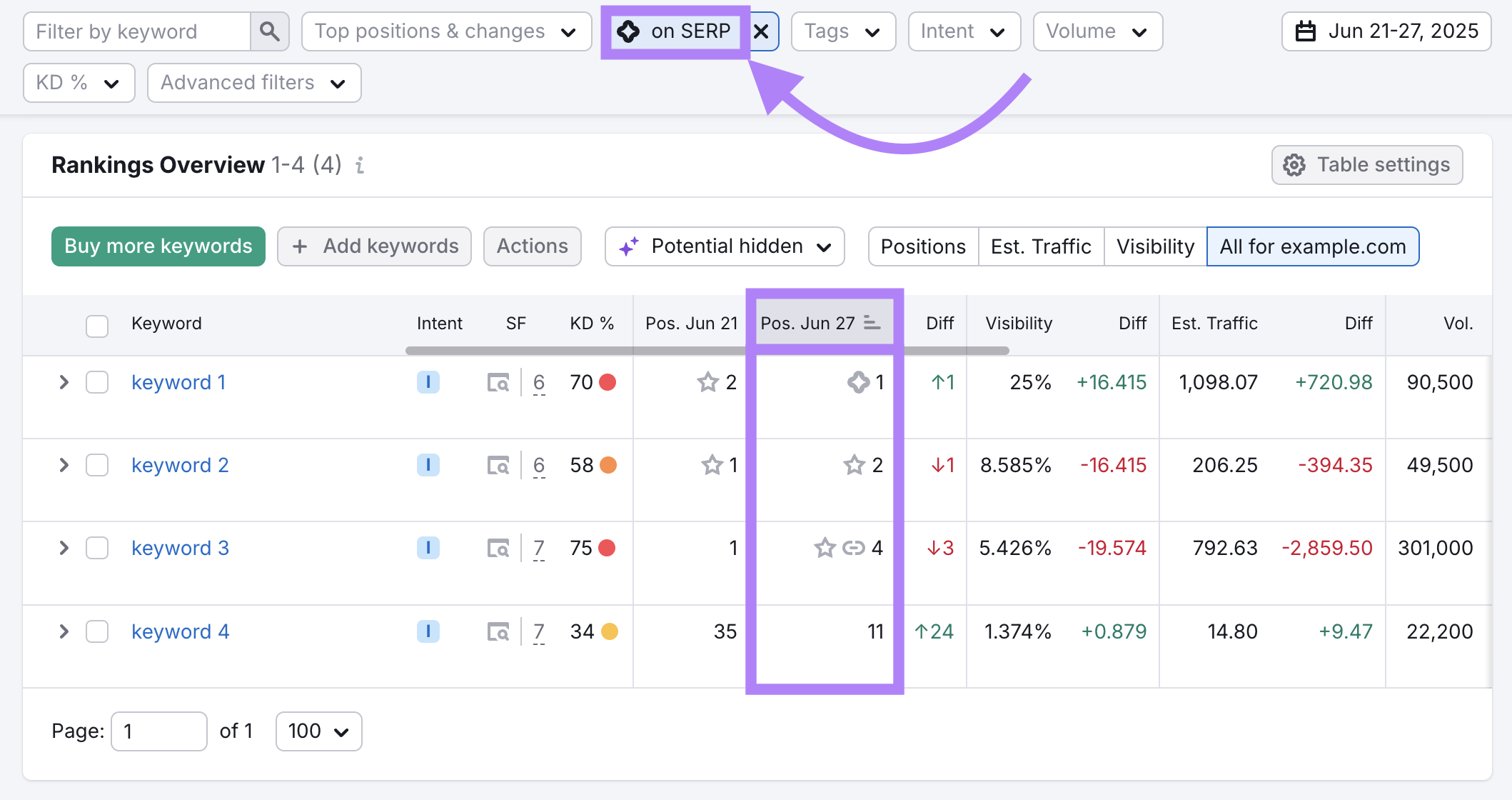The image size is (1512, 800).
Task: Click the link icon in keyword 3 position
Action: 853,548
